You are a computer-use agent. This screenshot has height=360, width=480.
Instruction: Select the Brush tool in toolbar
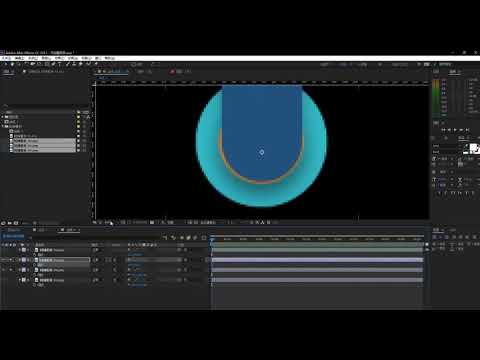tap(68, 64)
